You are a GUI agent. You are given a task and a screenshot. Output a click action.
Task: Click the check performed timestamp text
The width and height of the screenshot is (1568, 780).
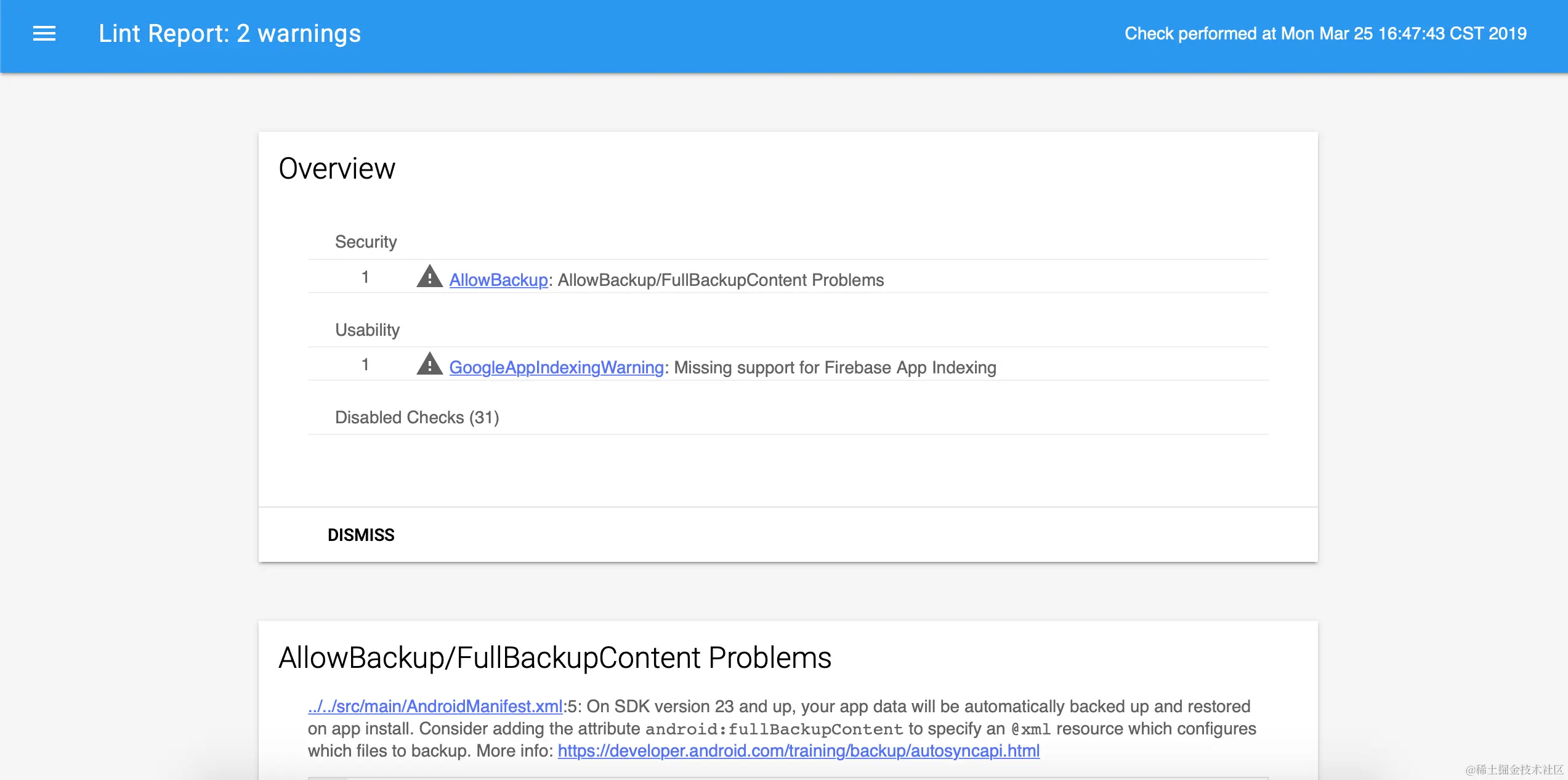point(1325,33)
